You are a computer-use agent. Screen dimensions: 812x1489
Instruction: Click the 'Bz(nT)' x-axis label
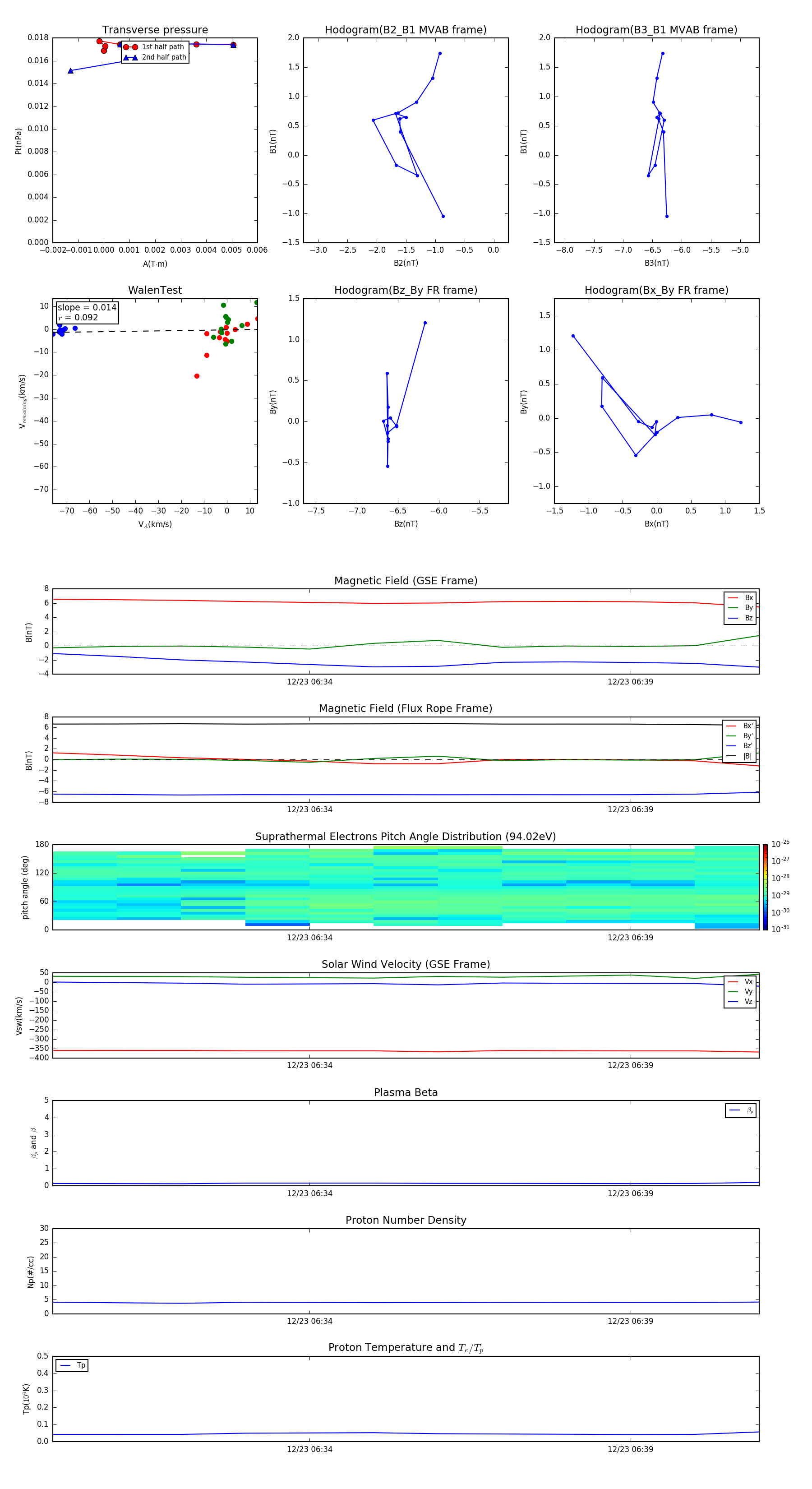pos(406,524)
